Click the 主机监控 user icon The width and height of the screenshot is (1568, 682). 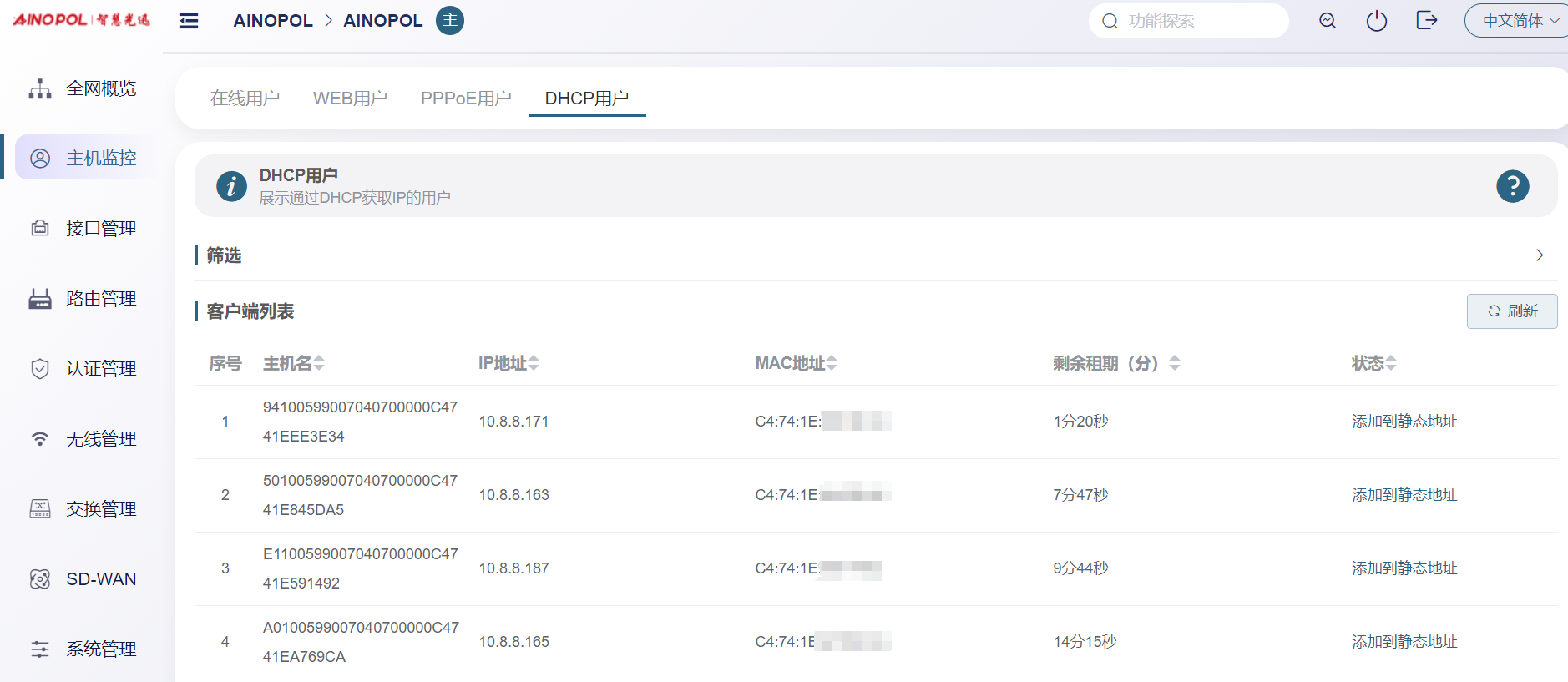pyautogui.click(x=40, y=159)
